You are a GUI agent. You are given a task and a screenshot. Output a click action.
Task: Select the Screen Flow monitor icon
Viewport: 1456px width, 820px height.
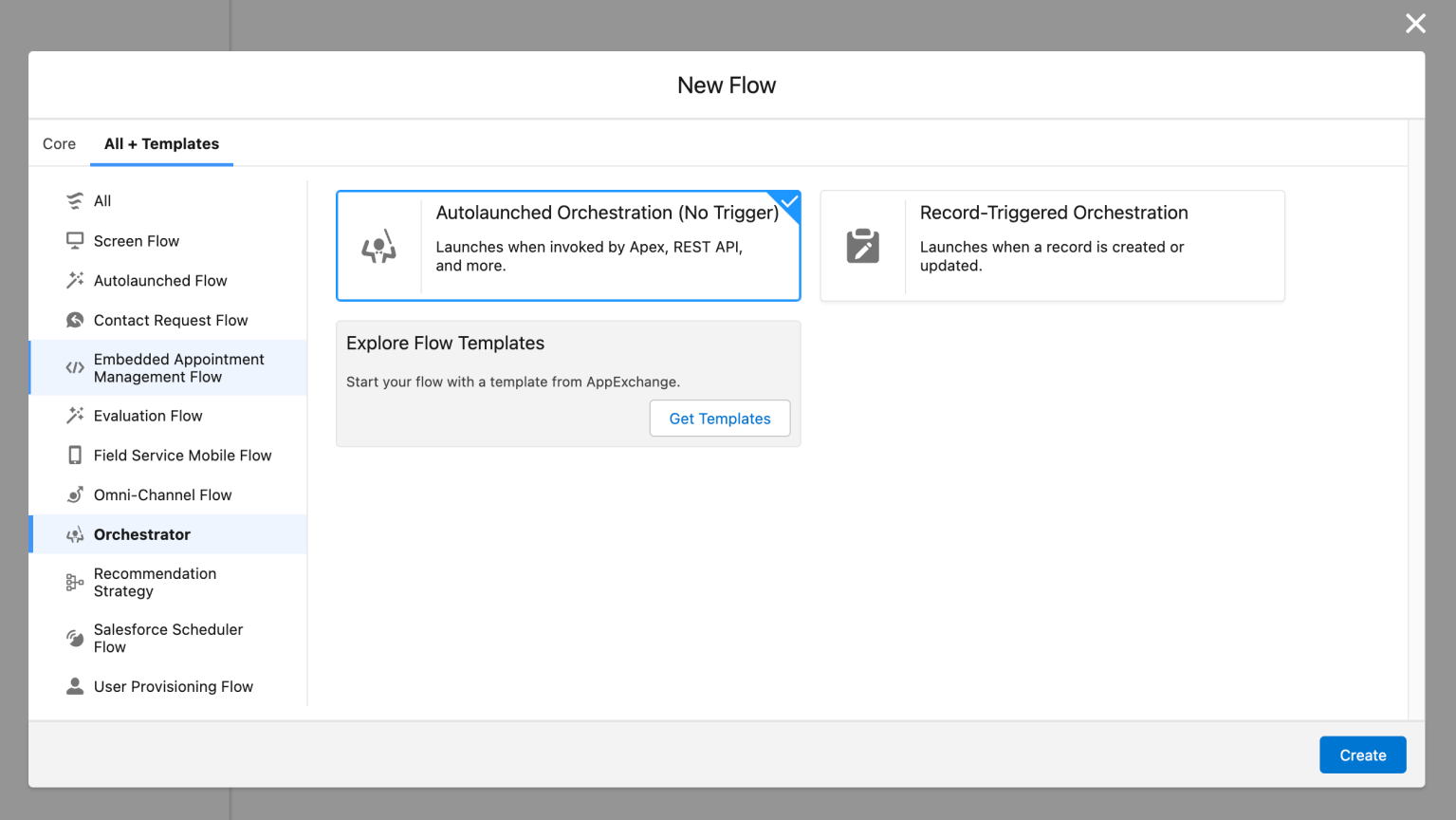[75, 240]
